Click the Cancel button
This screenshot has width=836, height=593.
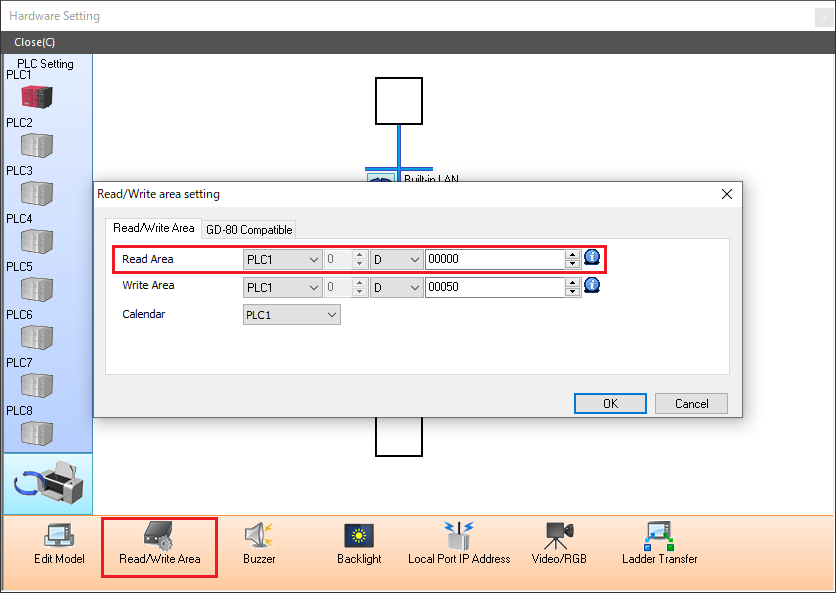691,403
